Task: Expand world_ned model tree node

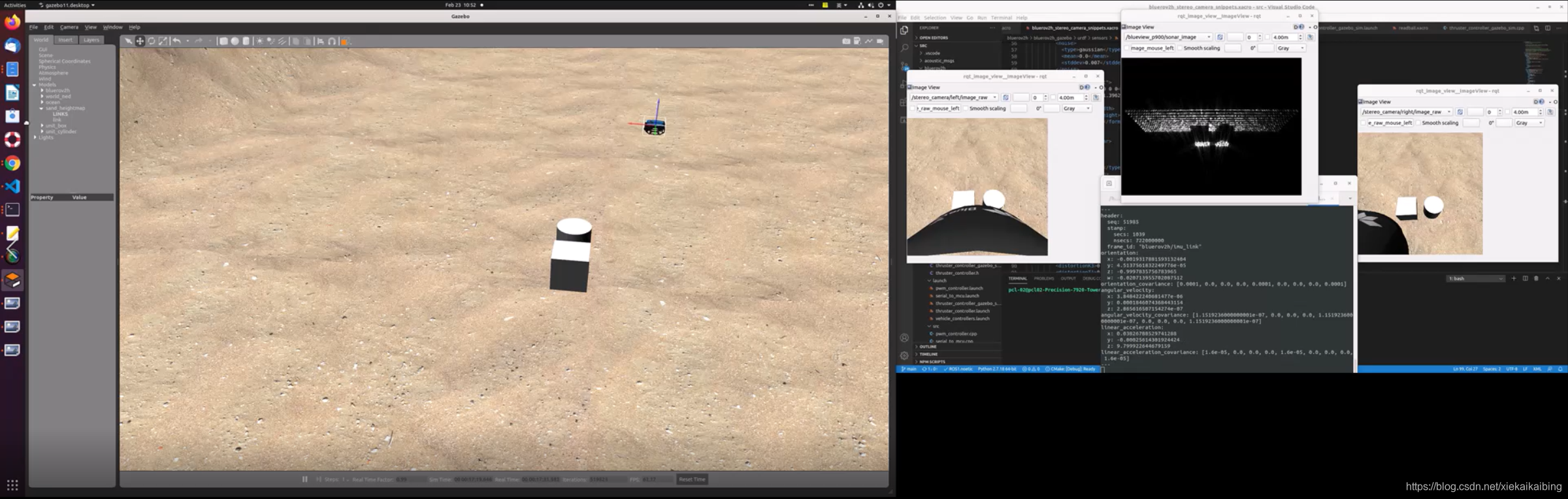Action: [x=42, y=97]
